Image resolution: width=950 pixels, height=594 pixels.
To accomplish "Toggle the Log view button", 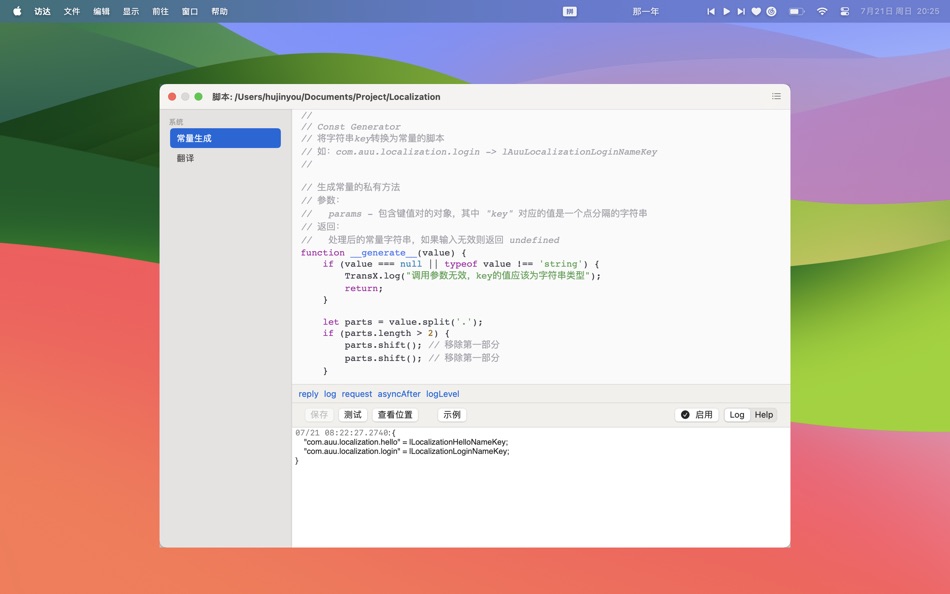I will pyautogui.click(x=737, y=414).
